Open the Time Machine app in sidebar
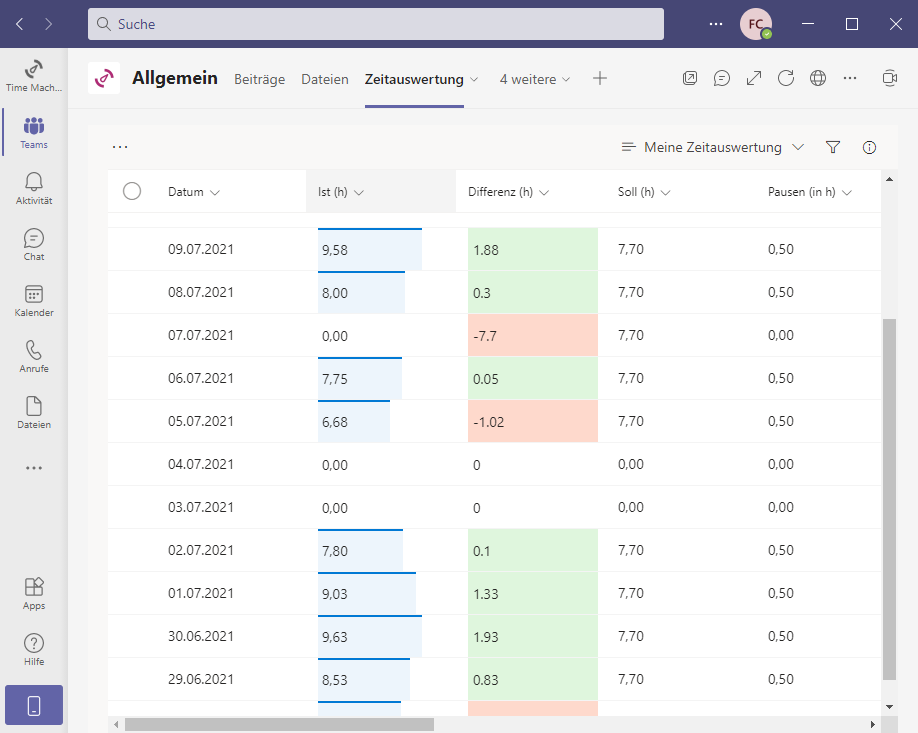Image resolution: width=918 pixels, height=733 pixels. click(x=34, y=75)
